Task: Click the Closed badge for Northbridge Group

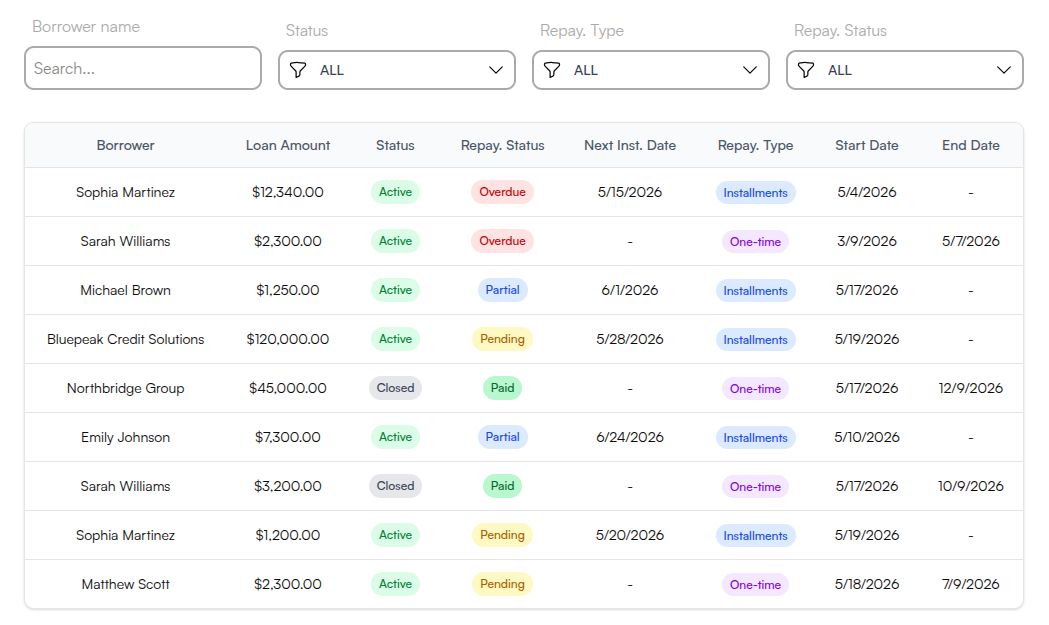Action: pyautogui.click(x=395, y=388)
